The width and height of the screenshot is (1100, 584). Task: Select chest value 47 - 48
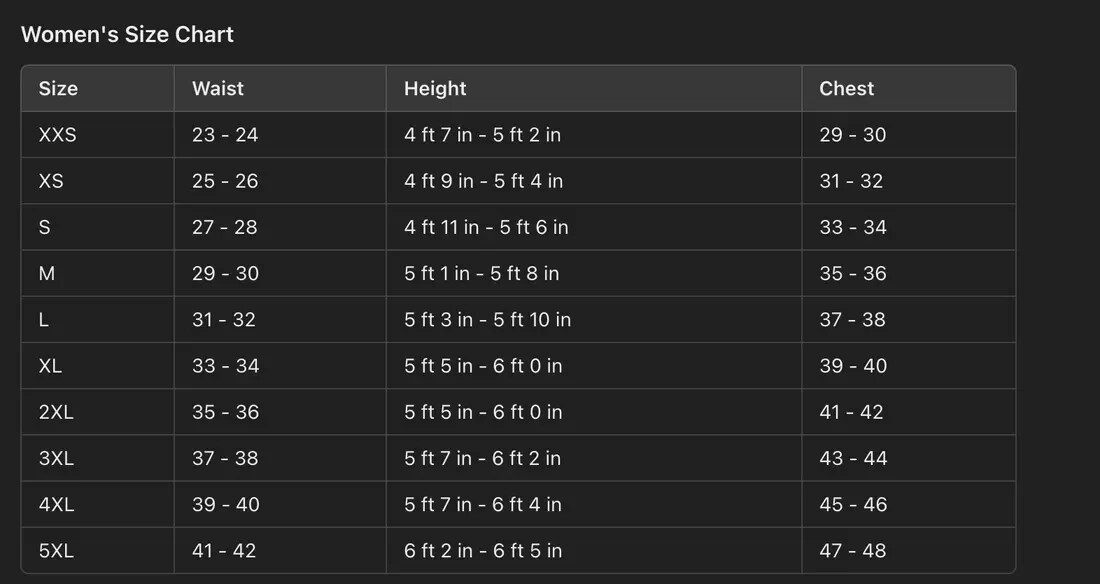pyautogui.click(x=853, y=550)
